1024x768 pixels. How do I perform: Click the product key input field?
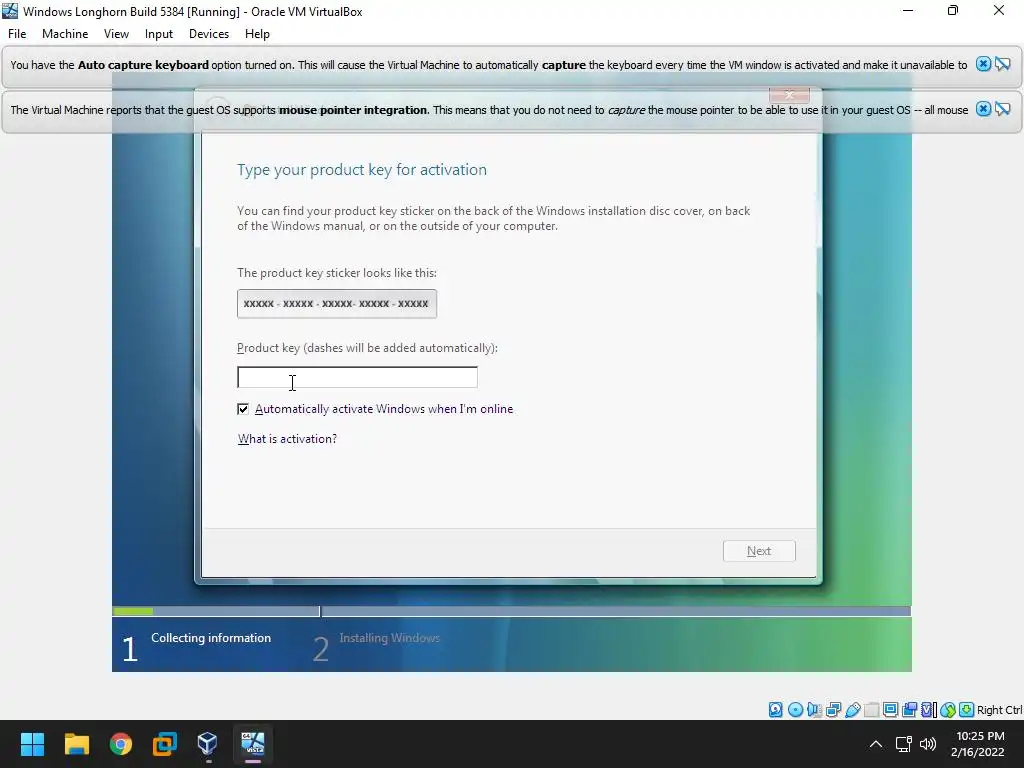coord(357,377)
